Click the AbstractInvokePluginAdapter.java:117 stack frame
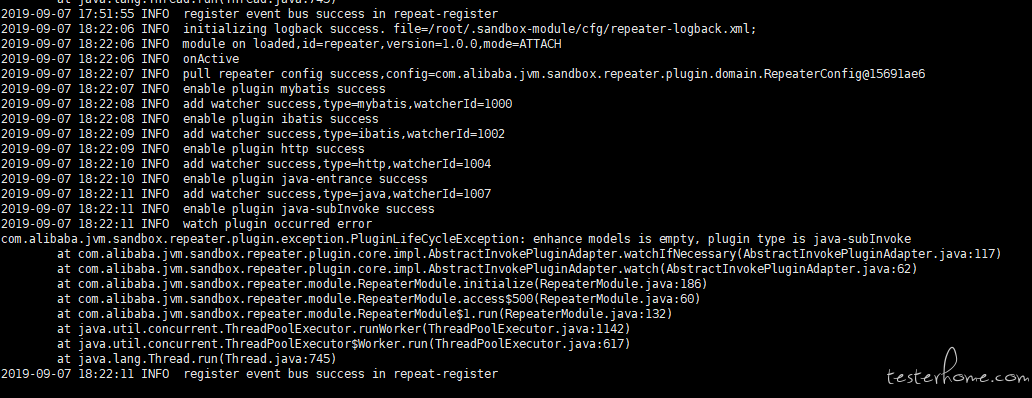 pos(529,254)
